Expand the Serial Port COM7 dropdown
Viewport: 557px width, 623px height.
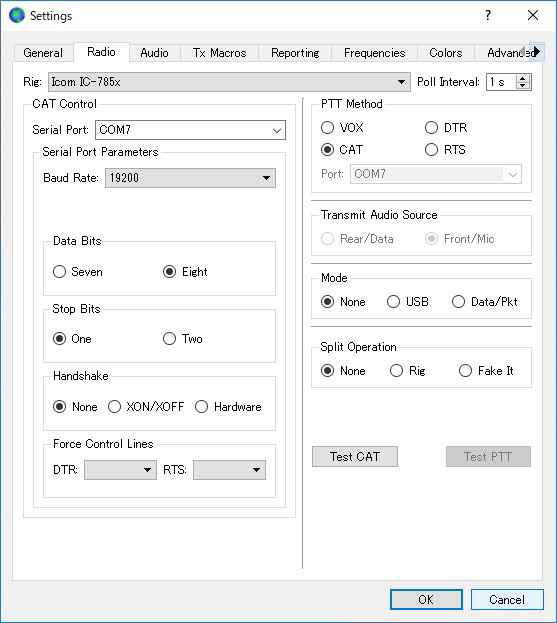coord(190,130)
